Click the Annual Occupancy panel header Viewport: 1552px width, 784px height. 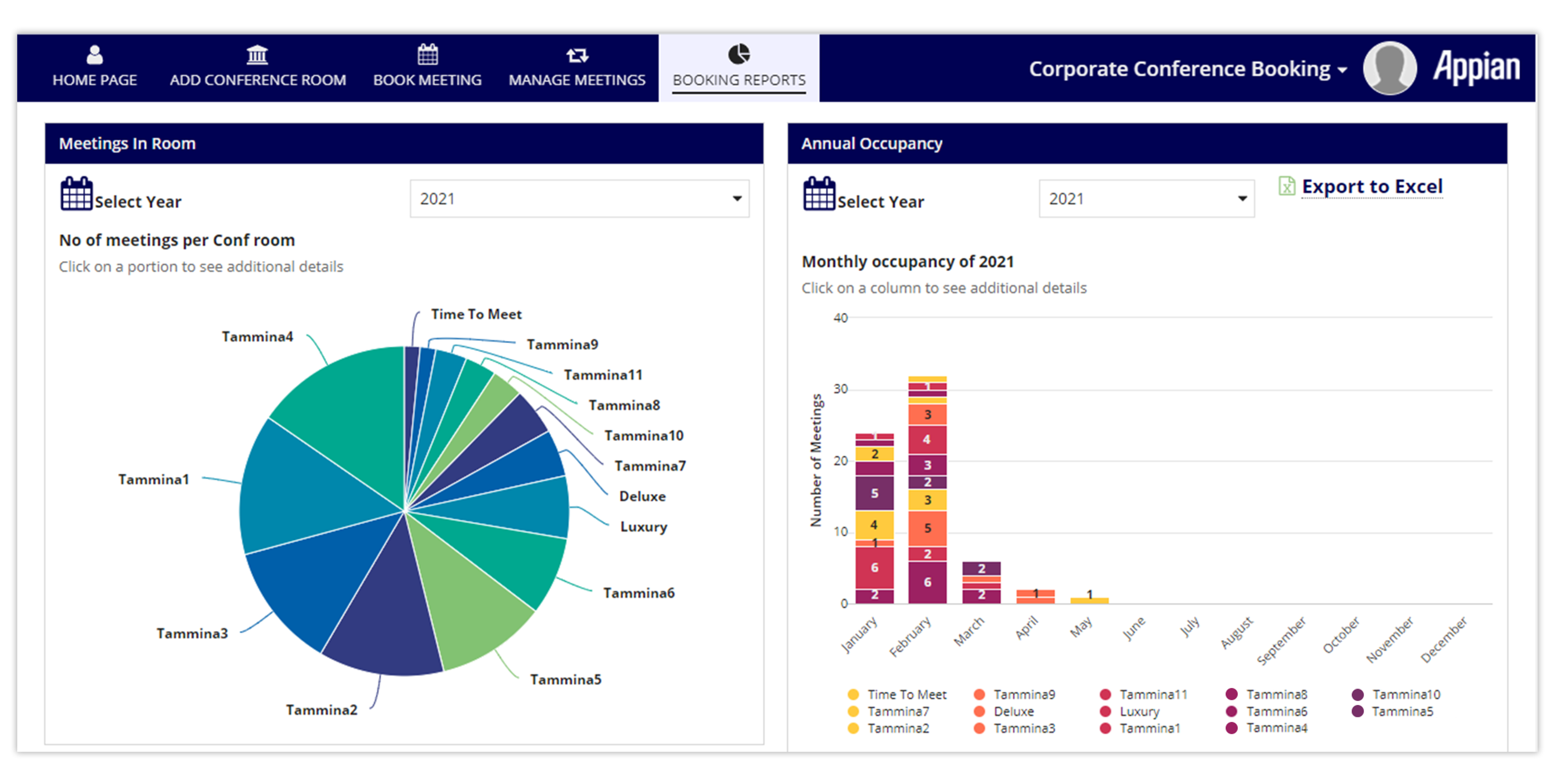click(x=1147, y=143)
